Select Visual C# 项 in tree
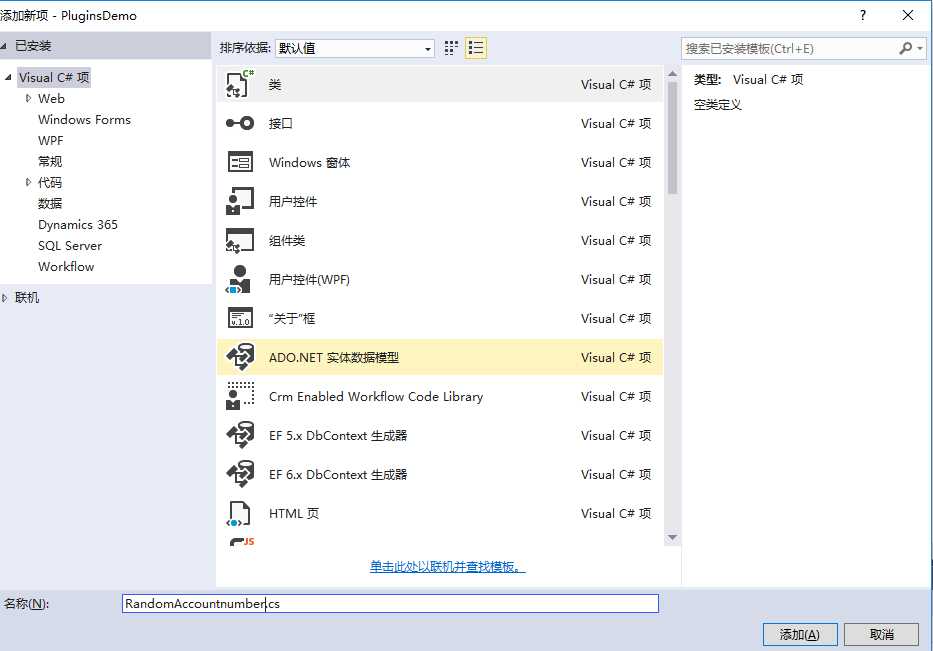 (54, 77)
